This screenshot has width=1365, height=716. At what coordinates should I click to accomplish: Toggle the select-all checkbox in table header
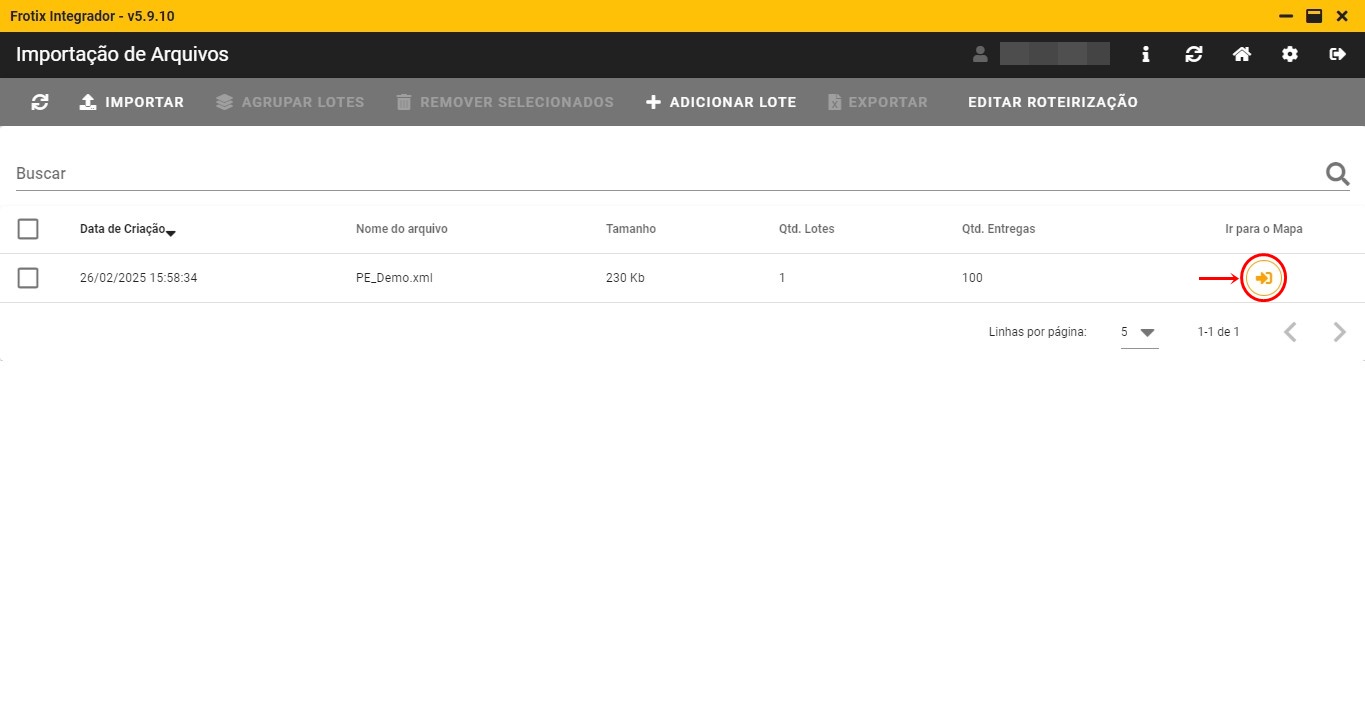pyautogui.click(x=28, y=229)
